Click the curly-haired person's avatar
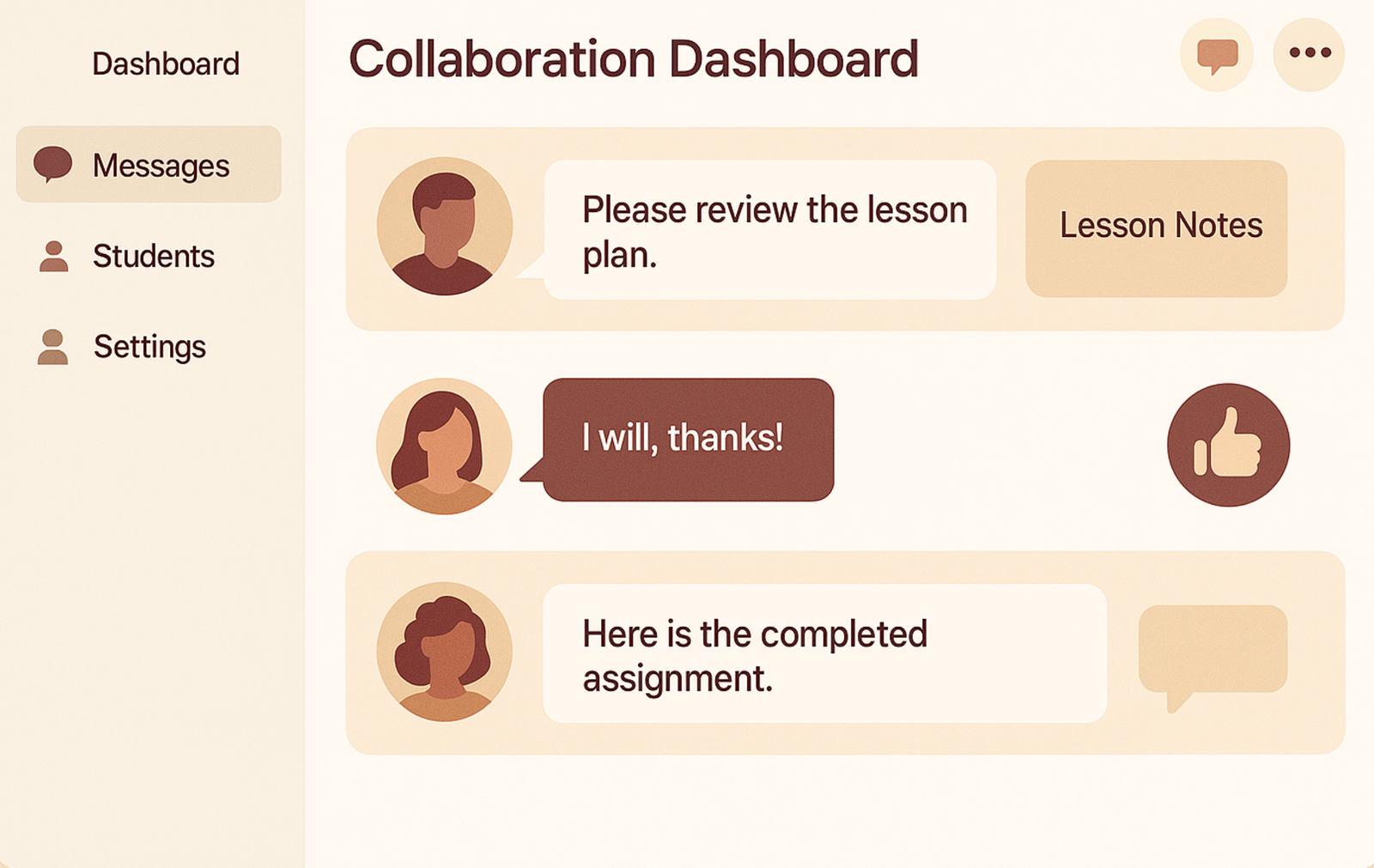Image resolution: width=1374 pixels, height=868 pixels. pos(444,652)
